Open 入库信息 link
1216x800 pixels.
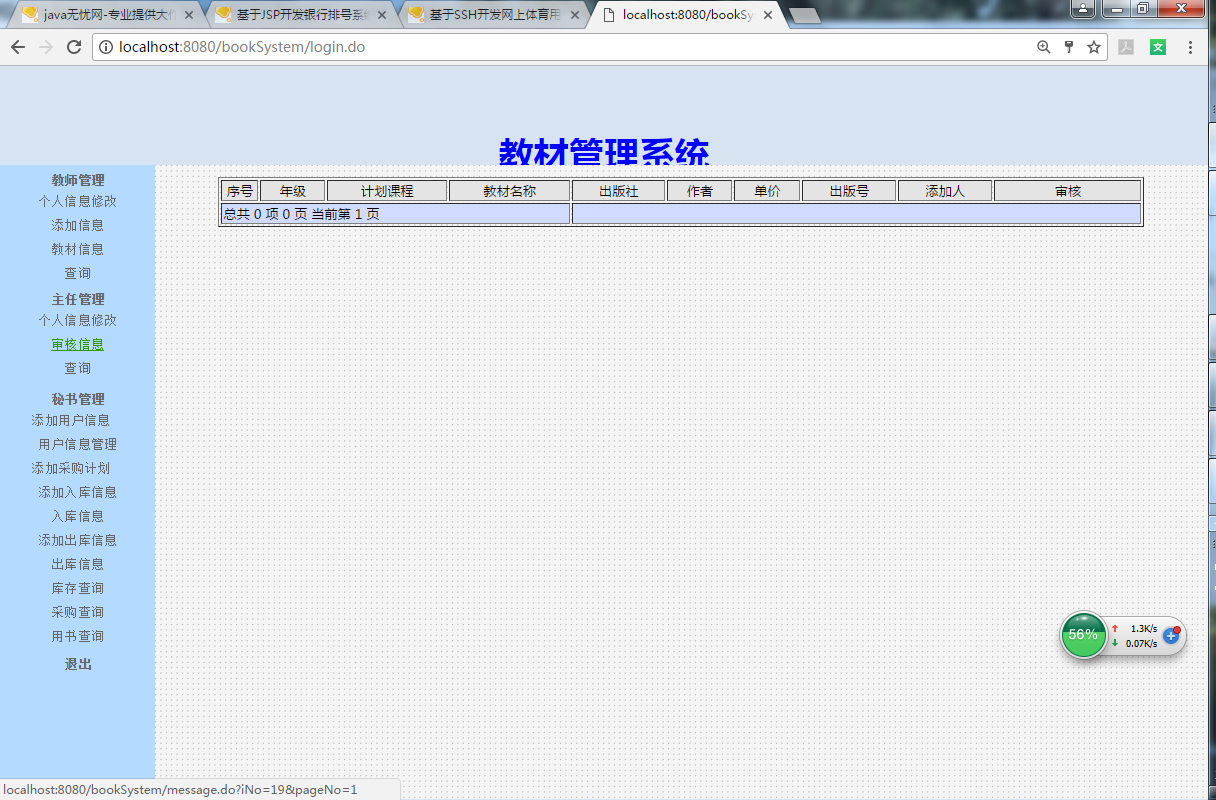coord(78,516)
